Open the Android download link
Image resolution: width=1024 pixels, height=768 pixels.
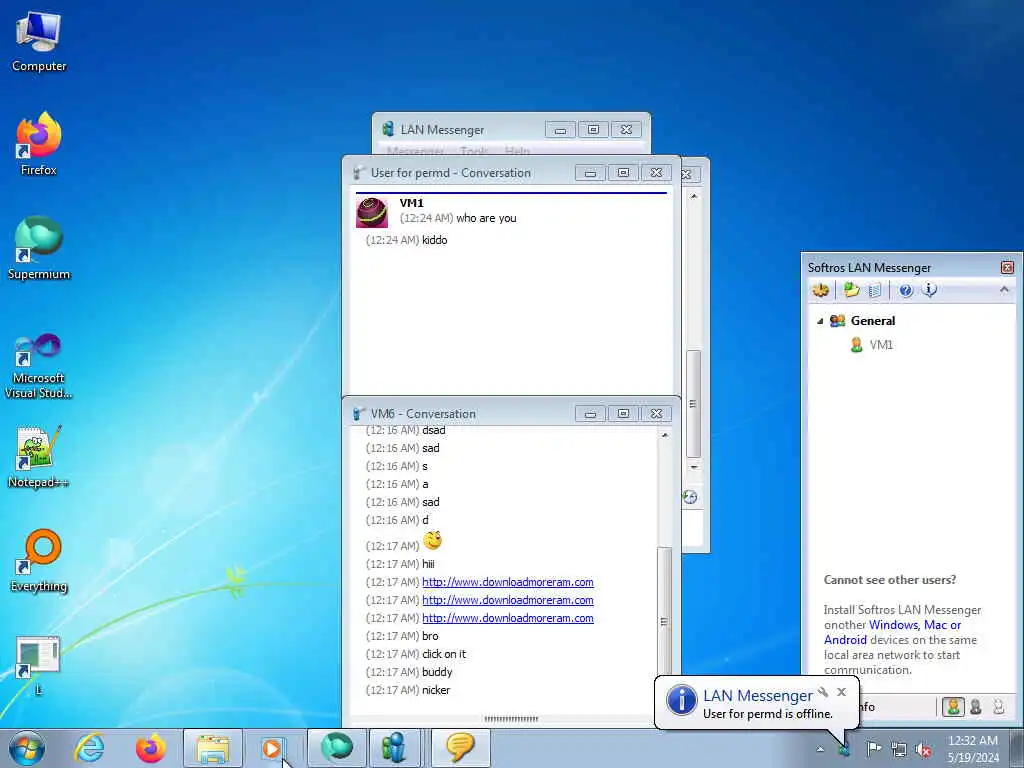pos(845,640)
